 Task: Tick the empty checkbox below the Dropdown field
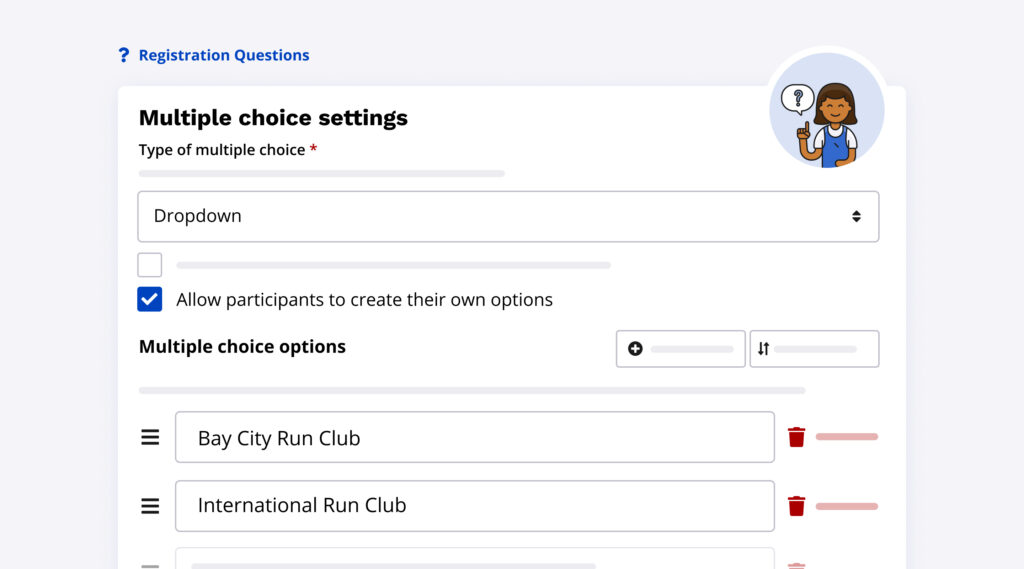(x=150, y=265)
